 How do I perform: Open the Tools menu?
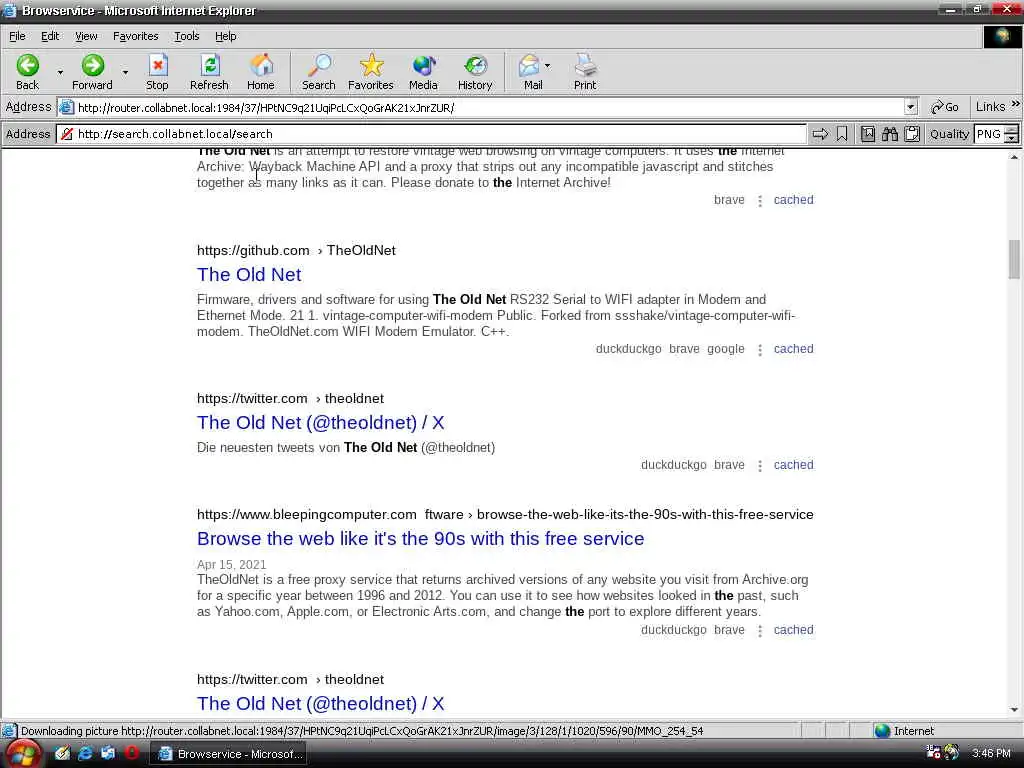tap(187, 36)
